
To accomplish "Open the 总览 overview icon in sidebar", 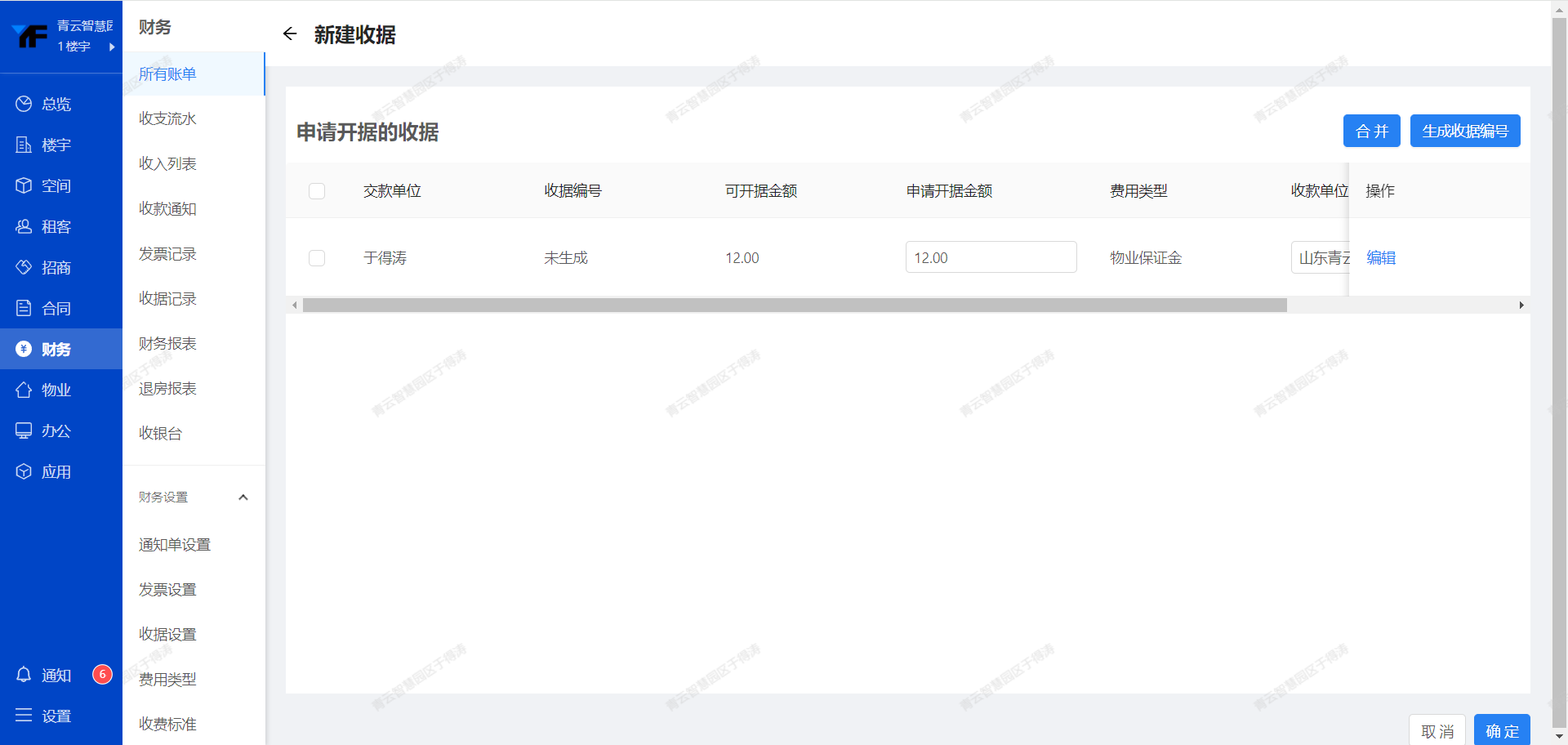I will tap(24, 104).
